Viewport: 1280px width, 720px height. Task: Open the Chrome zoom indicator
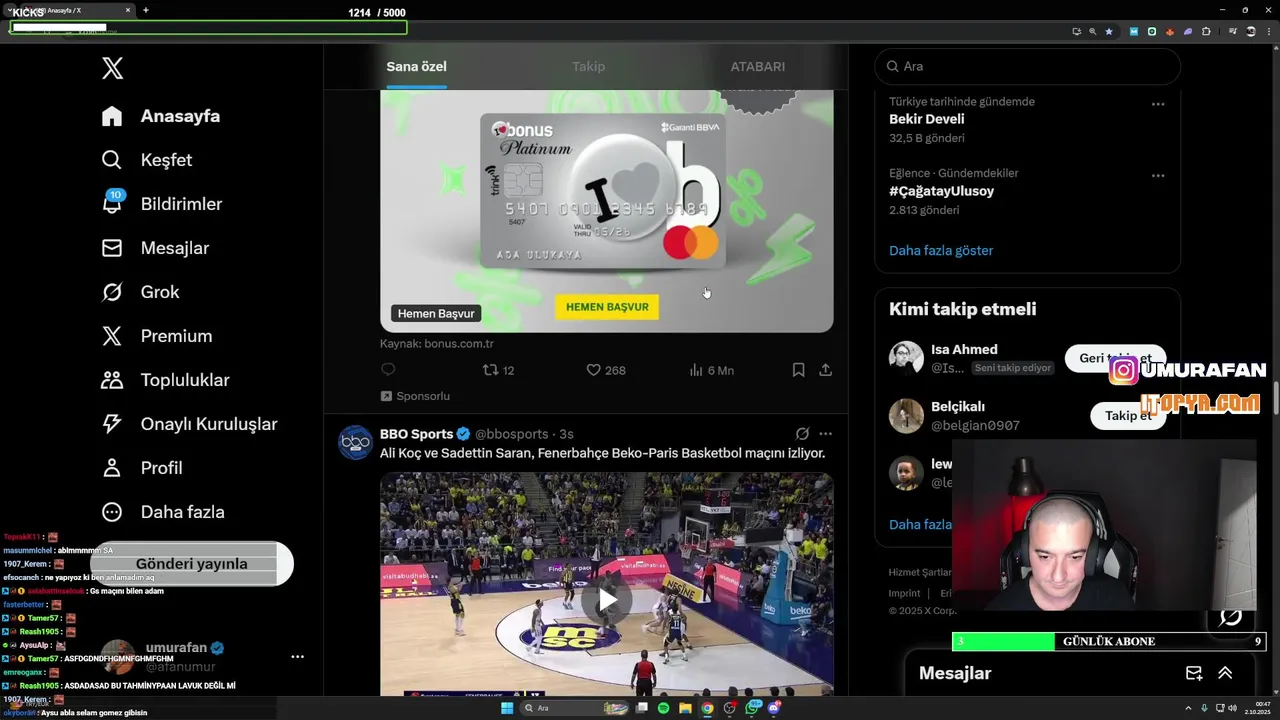[1092, 31]
